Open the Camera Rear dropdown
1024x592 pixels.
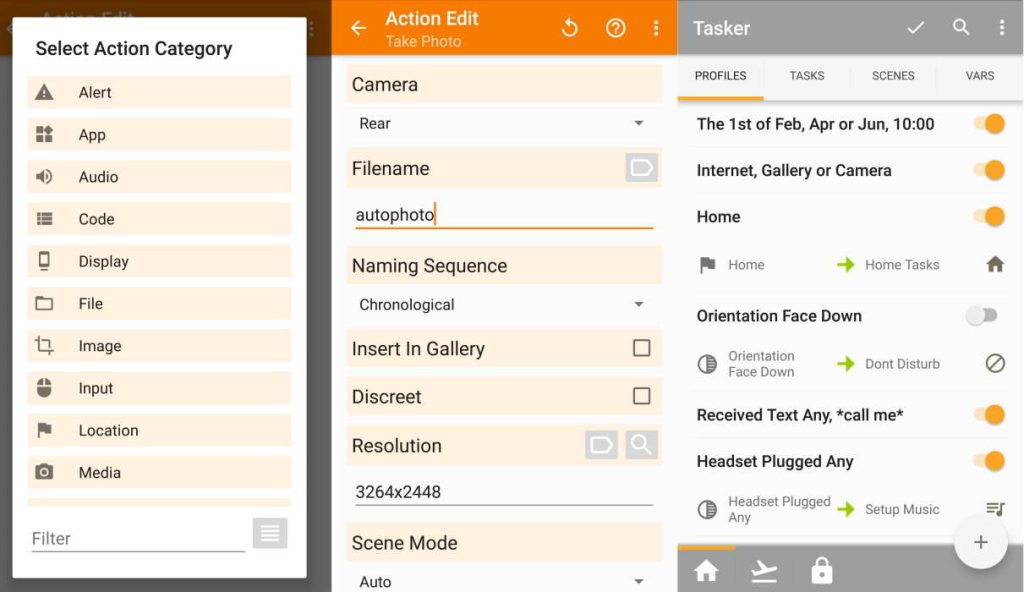point(504,123)
